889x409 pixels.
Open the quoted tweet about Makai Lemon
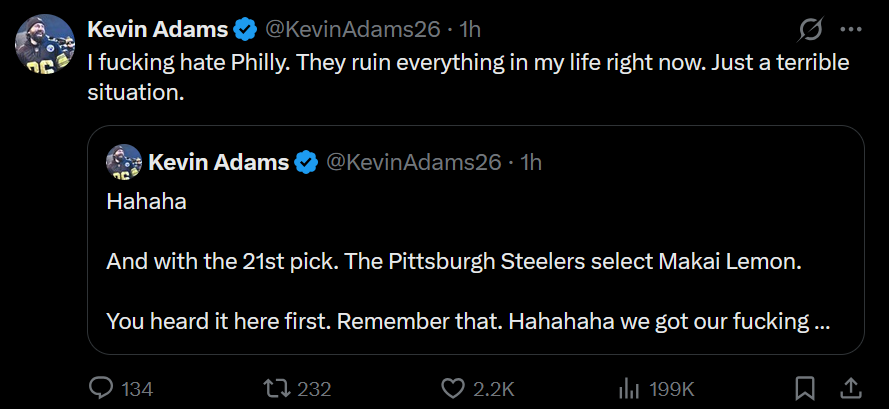(475, 264)
